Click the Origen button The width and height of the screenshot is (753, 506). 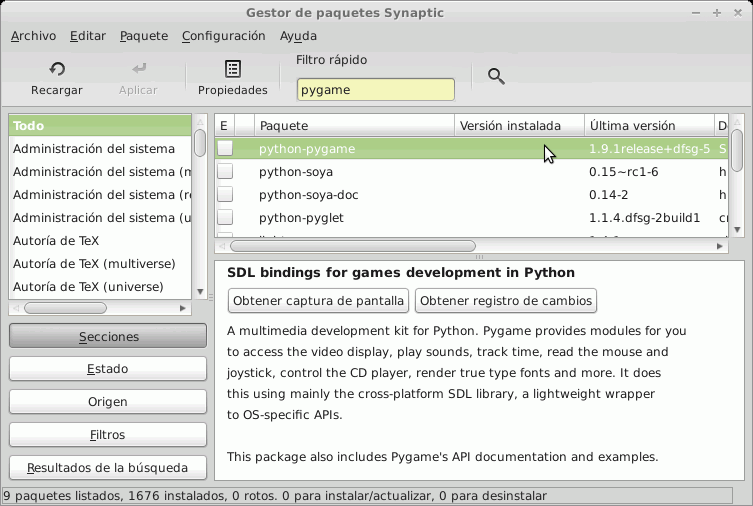point(108,401)
